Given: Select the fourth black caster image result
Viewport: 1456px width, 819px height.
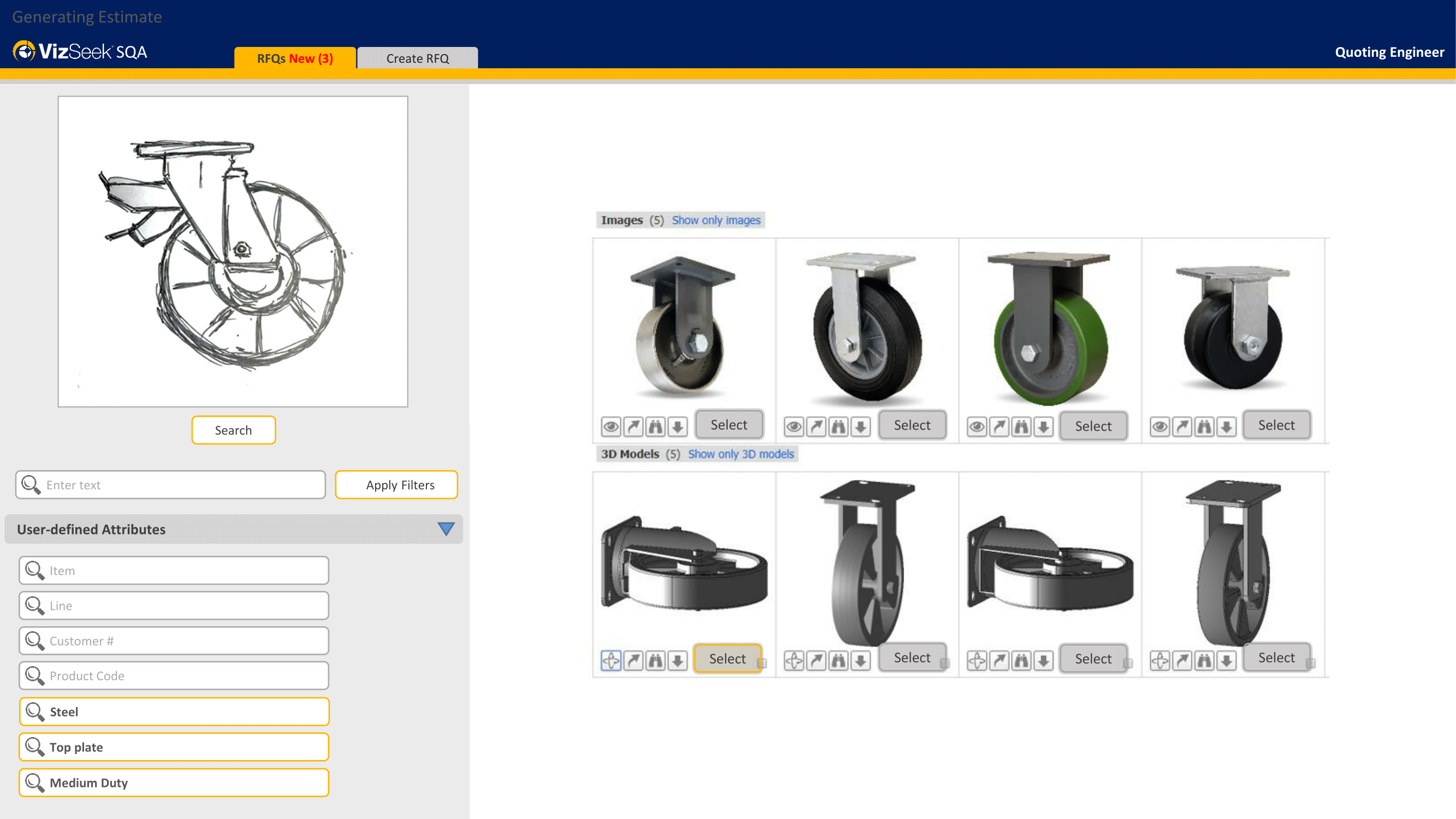Looking at the screenshot, I should click(x=1276, y=425).
